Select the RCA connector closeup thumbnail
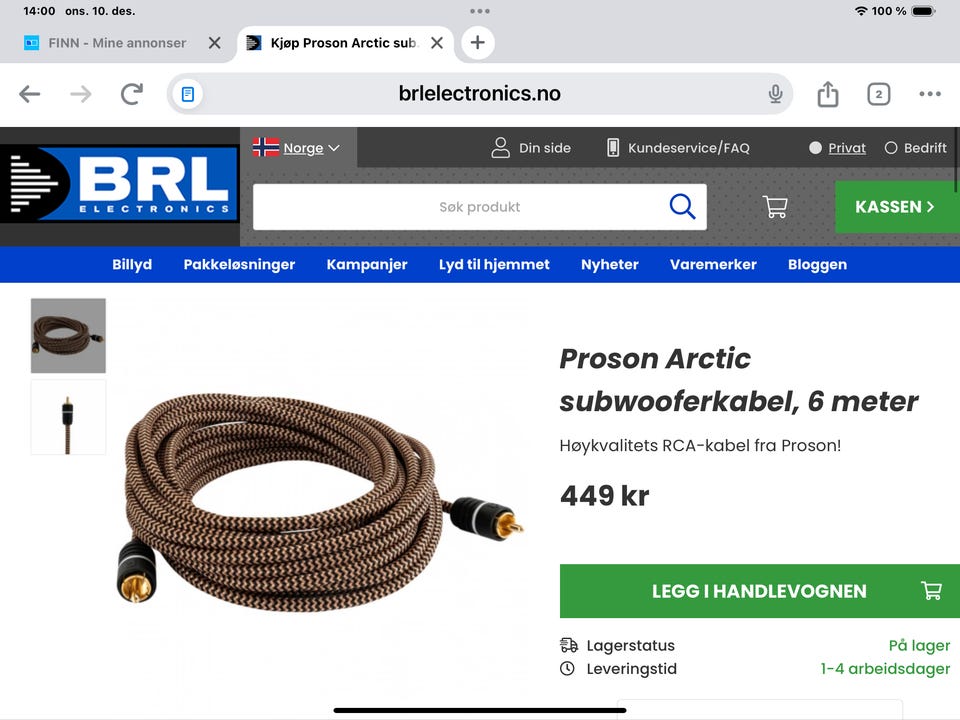 tap(68, 417)
